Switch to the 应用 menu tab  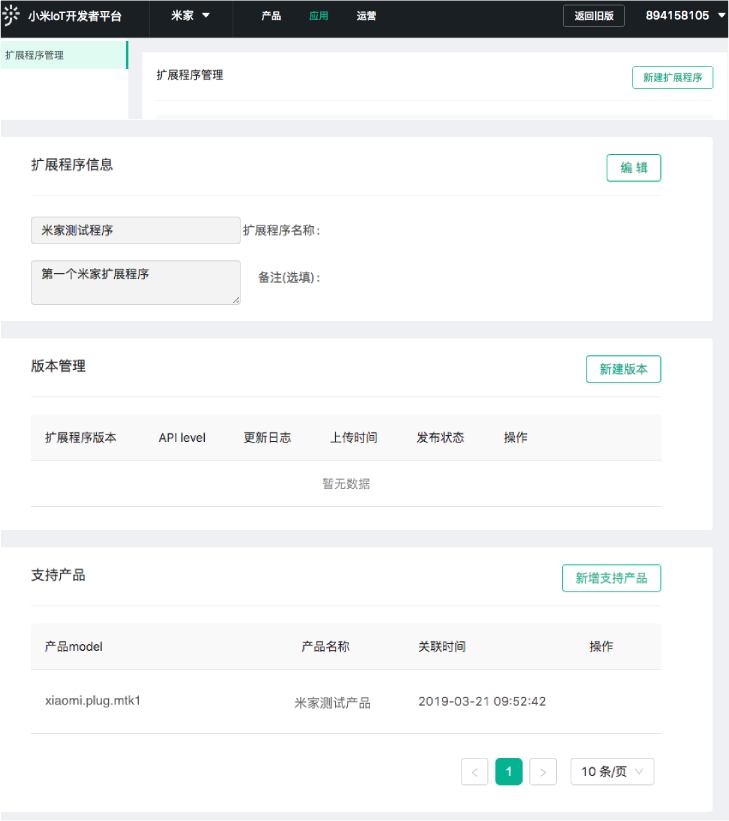click(x=319, y=16)
